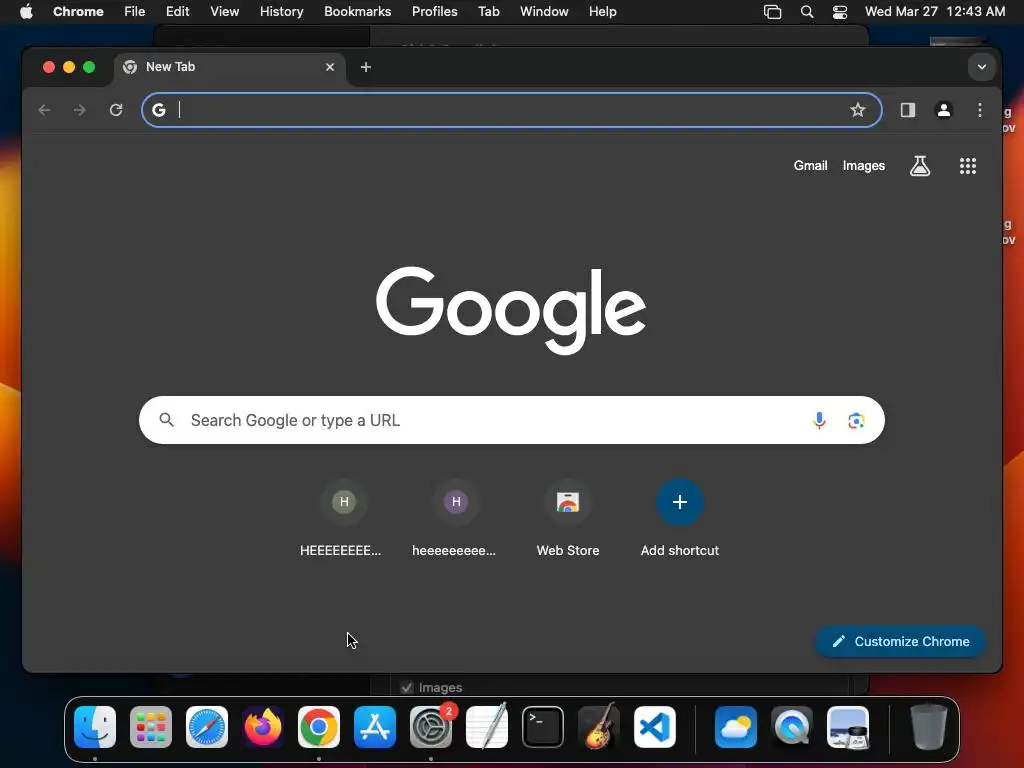Image resolution: width=1024 pixels, height=768 pixels.
Task: Start voice search with microphone icon
Action: point(819,420)
